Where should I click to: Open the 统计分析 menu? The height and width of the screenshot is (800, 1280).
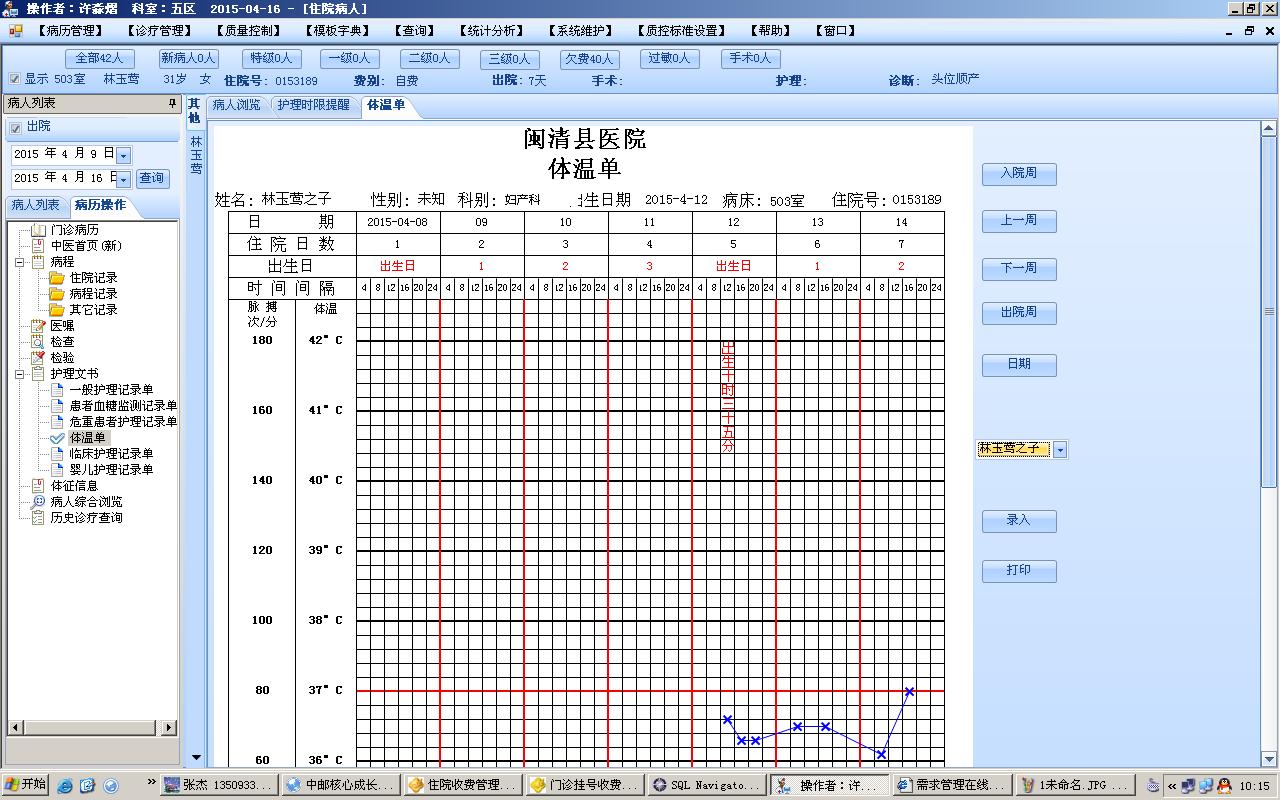[492, 31]
